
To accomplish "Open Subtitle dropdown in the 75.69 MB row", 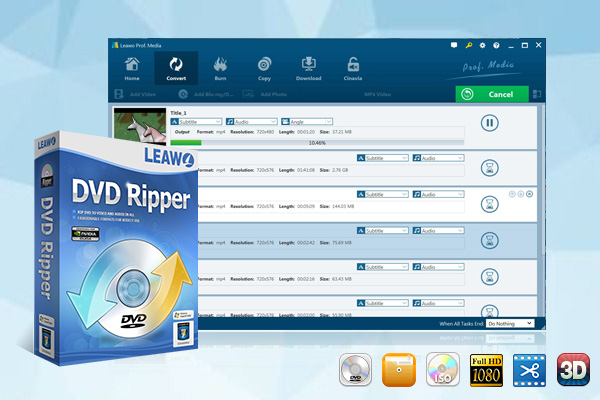I will (x=383, y=231).
